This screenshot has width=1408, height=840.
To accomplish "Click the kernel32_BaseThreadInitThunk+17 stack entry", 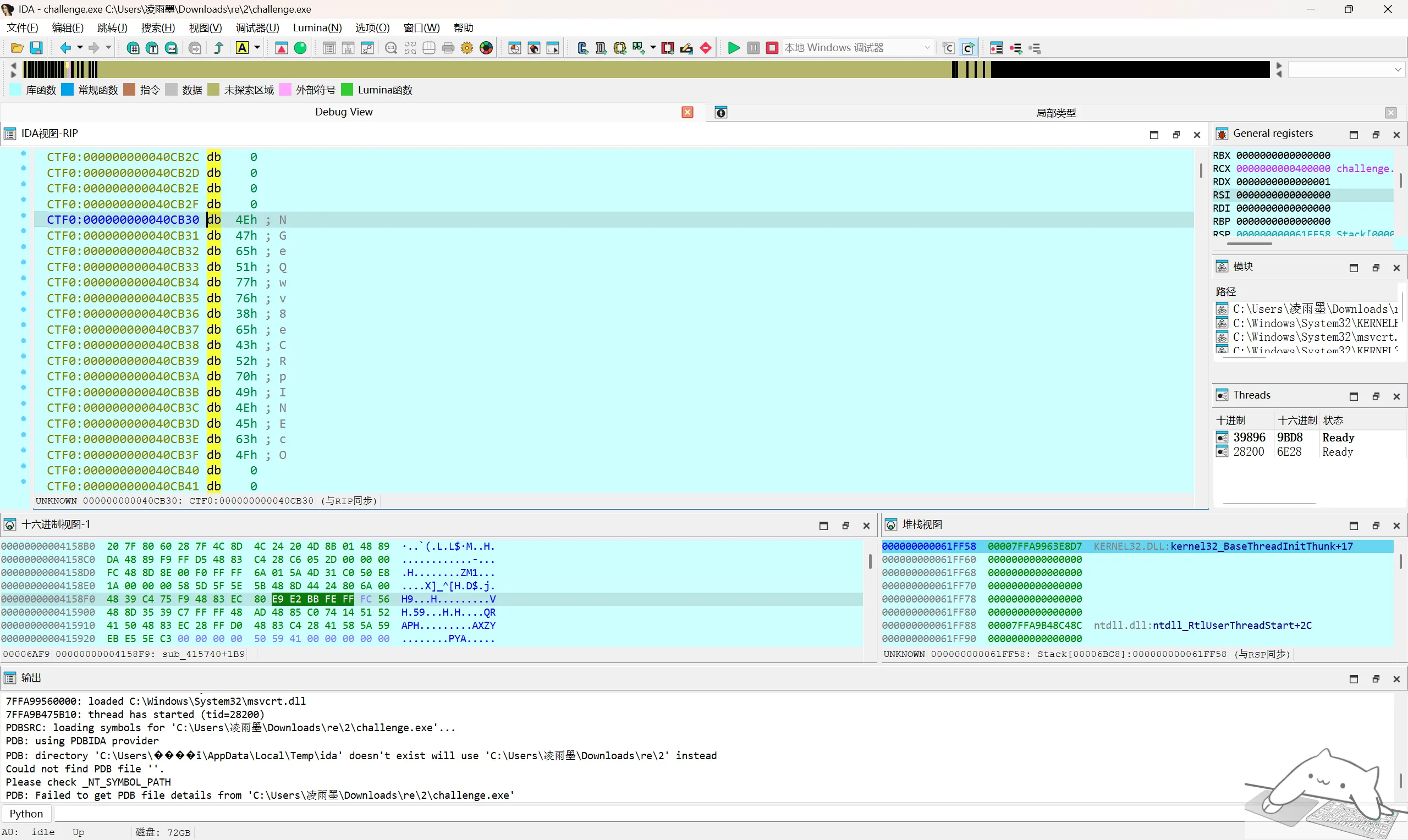I will pos(1261,546).
